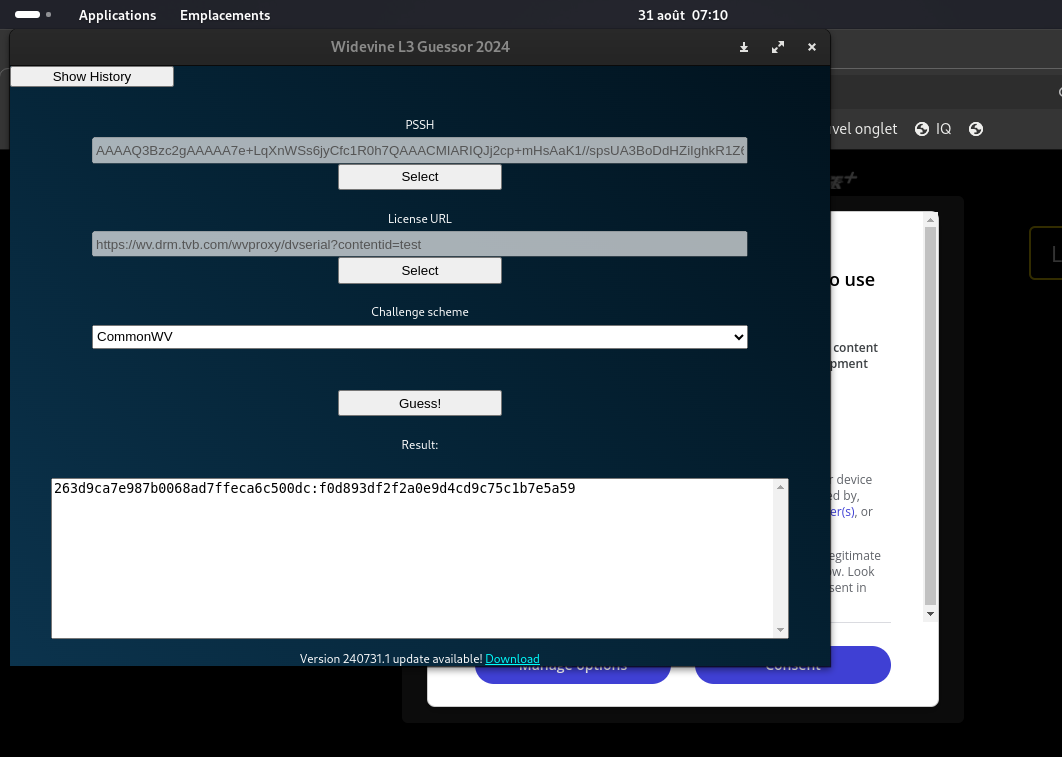The height and width of the screenshot is (757, 1062).
Task: Click the PSSH input field
Action: coord(419,150)
